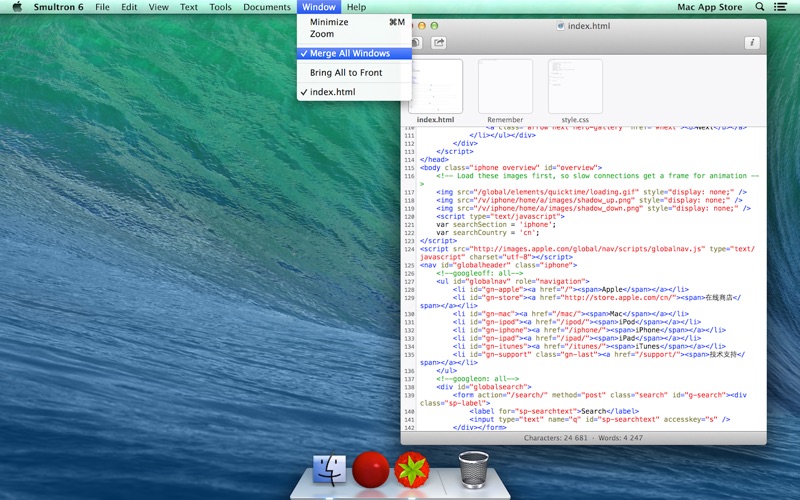Screen dimensions: 800x500
Task: Select Bring All to Front
Action: coord(354,72)
